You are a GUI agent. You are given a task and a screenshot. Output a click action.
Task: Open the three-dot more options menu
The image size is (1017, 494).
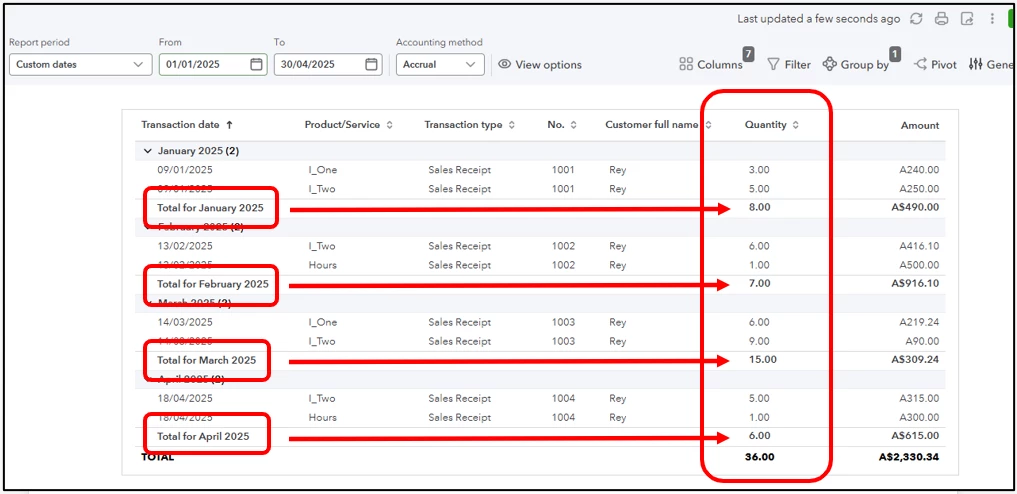992,19
